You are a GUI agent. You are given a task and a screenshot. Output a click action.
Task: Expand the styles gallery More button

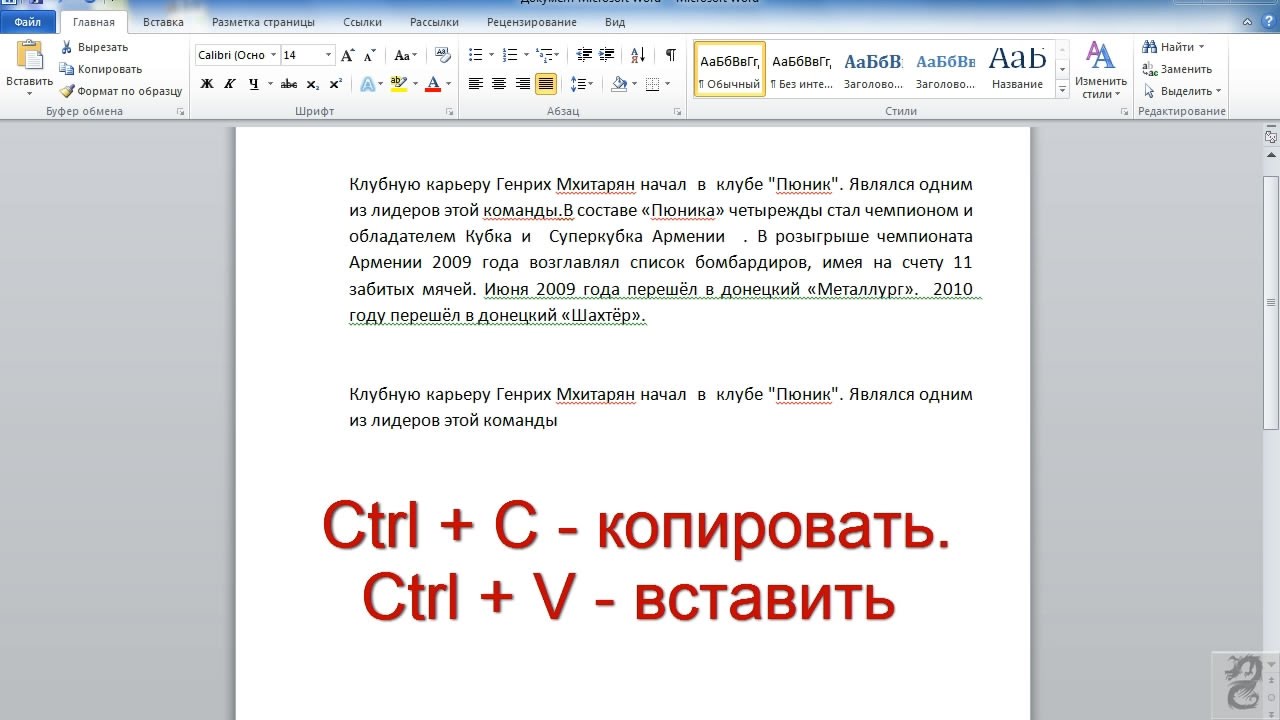[x=1062, y=90]
